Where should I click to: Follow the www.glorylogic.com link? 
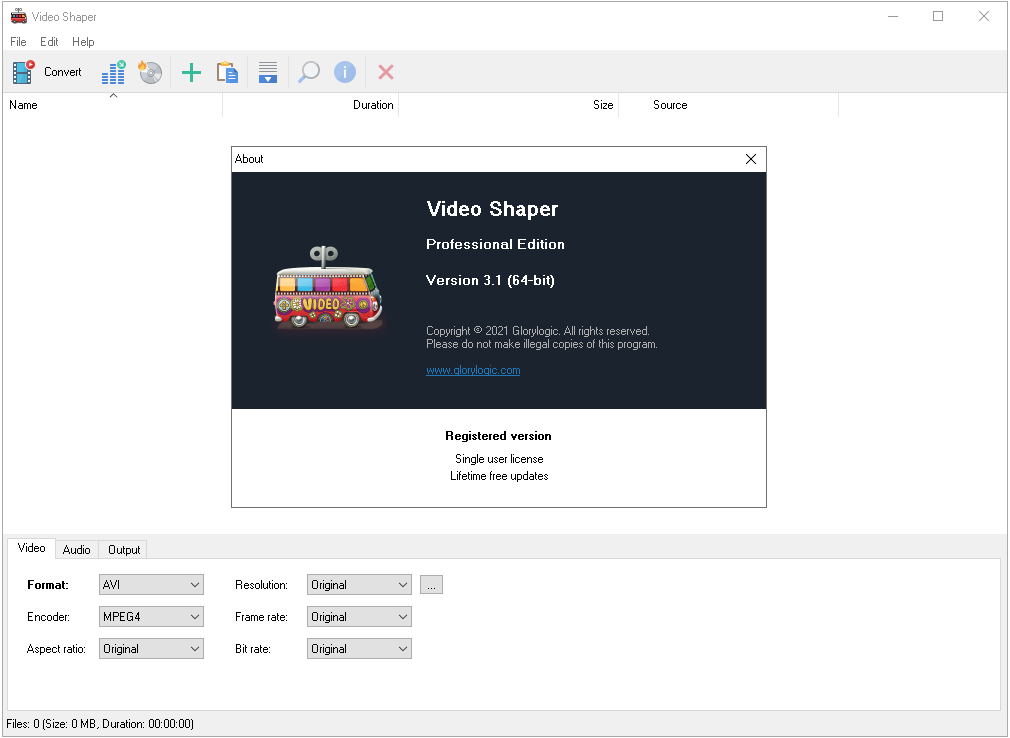pos(473,370)
